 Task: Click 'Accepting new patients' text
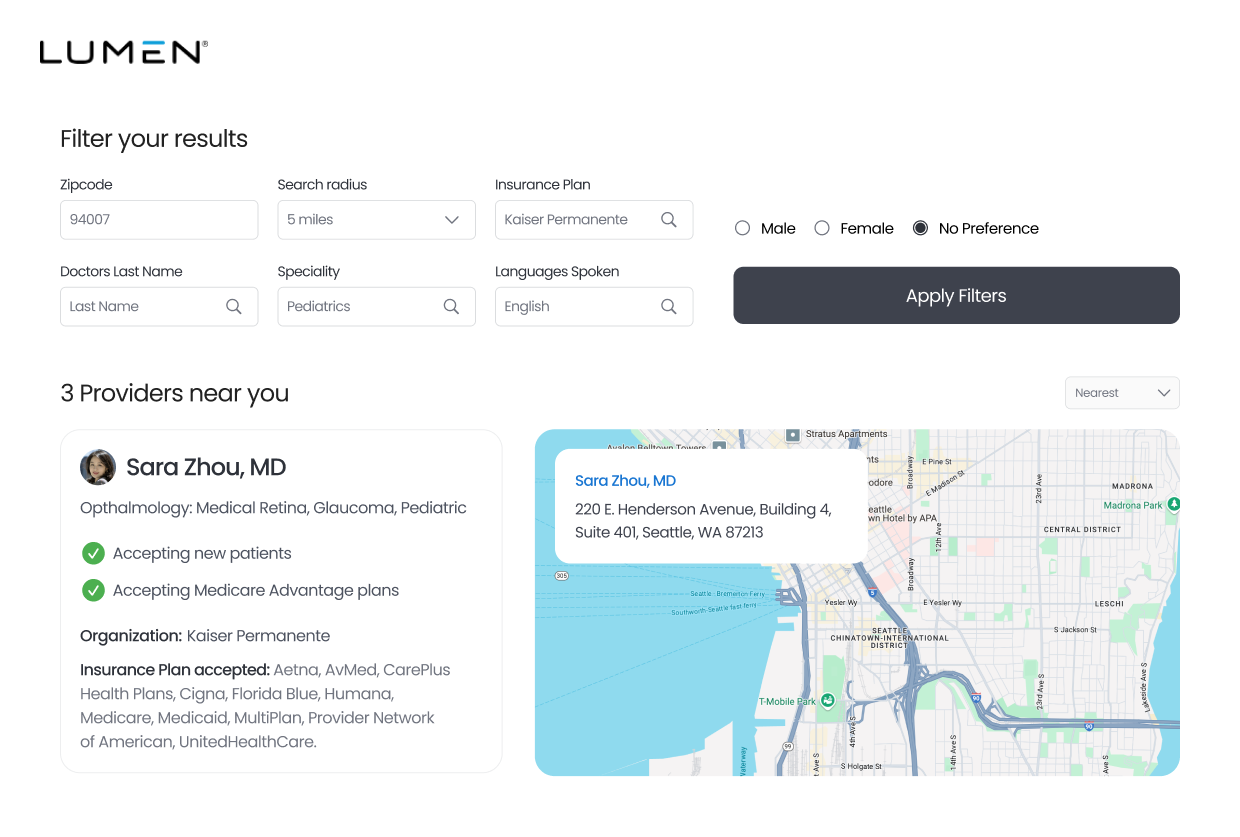coord(202,553)
